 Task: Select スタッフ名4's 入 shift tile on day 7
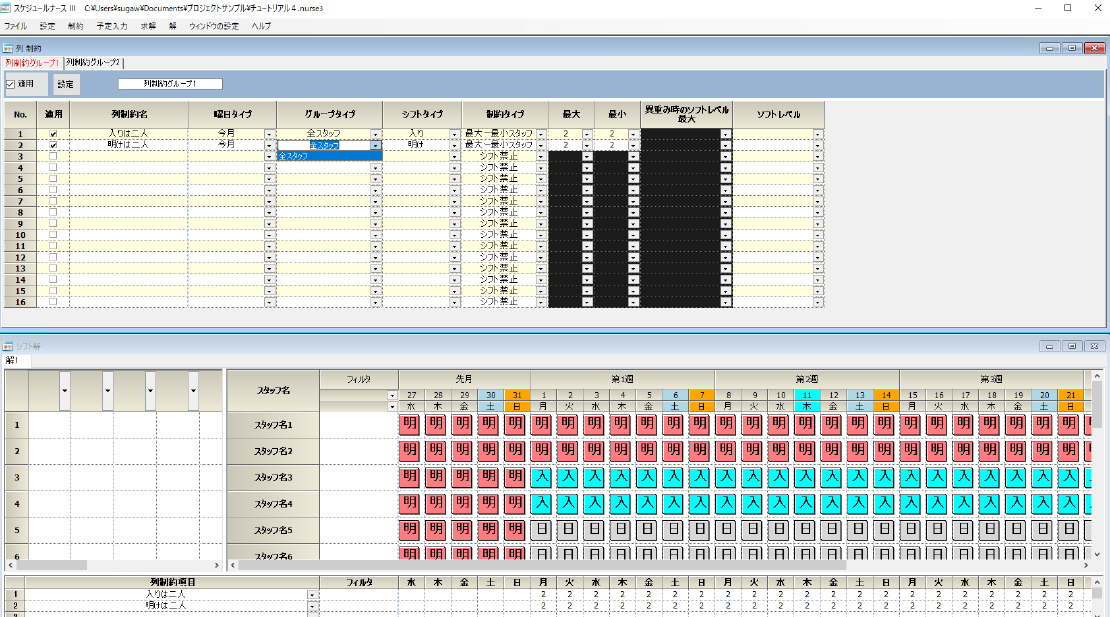pyautogui.click(x=700, y=504)
